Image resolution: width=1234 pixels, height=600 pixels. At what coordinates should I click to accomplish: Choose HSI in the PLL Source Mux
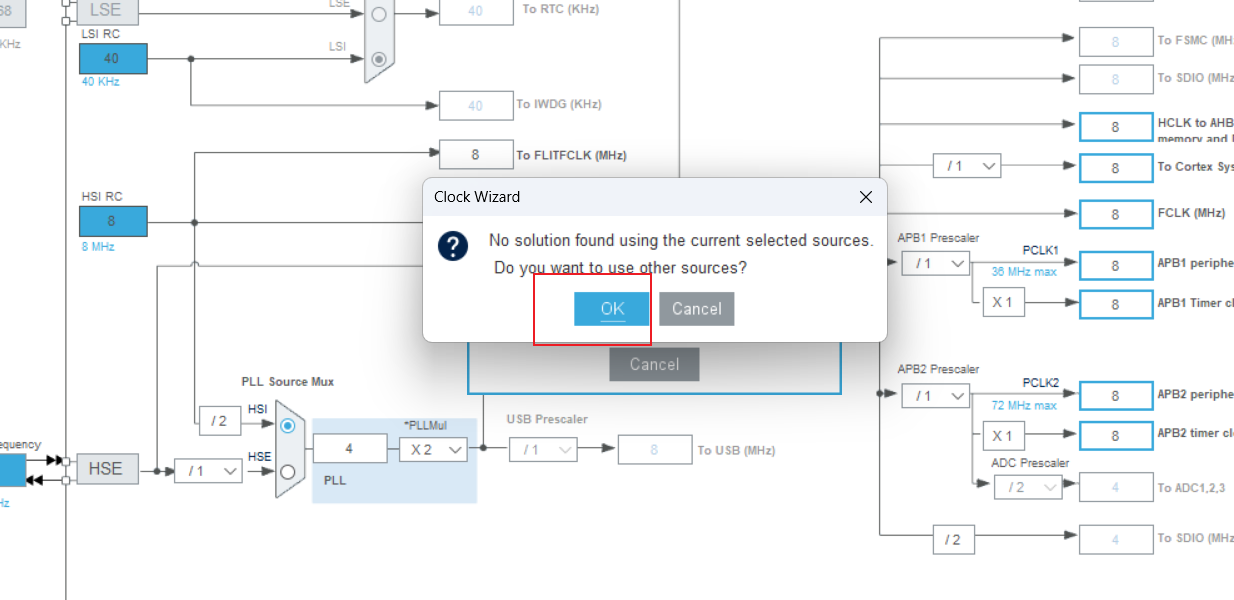(x=288, y=425)
